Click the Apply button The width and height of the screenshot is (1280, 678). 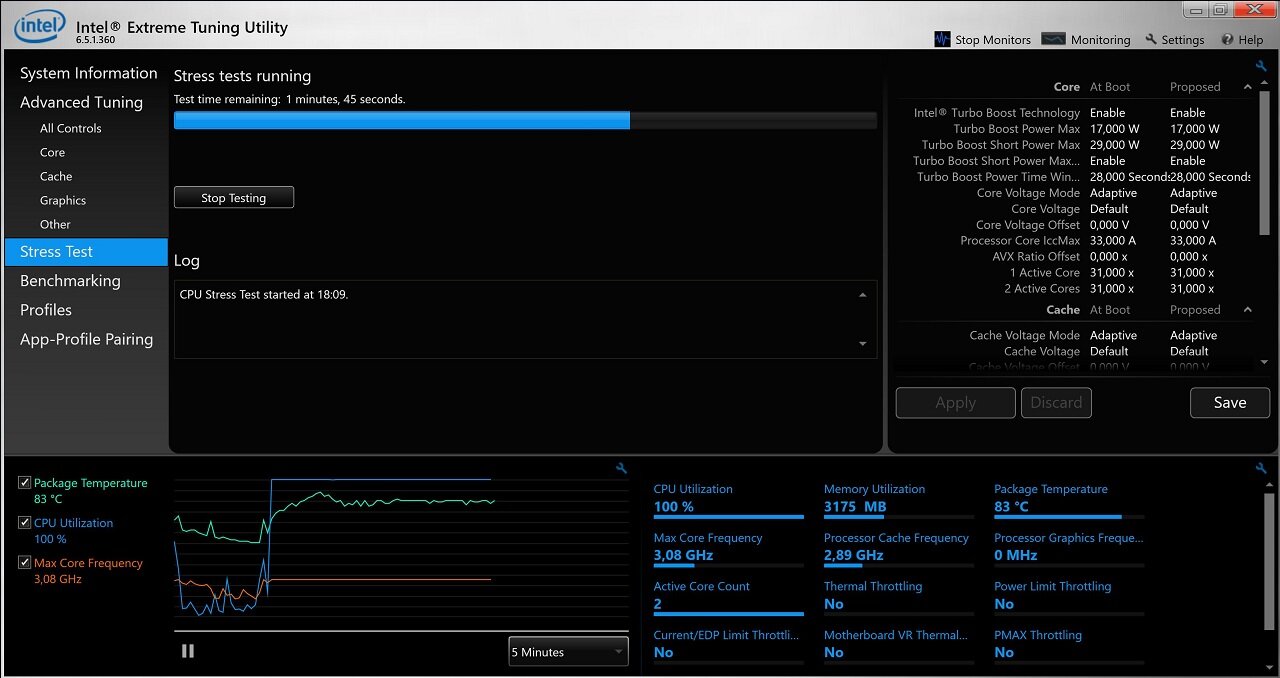(956, 403)
